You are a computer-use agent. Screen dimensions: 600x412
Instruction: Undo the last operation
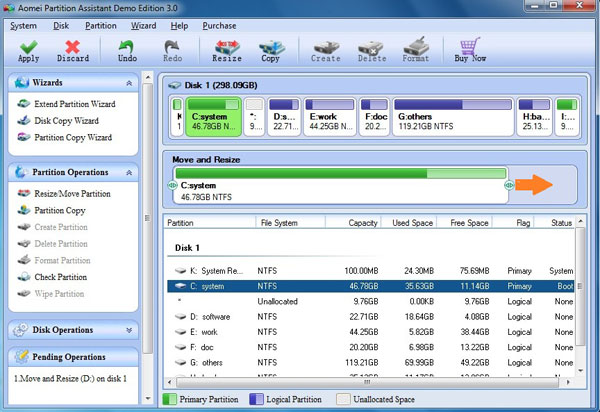coord(127,51)
